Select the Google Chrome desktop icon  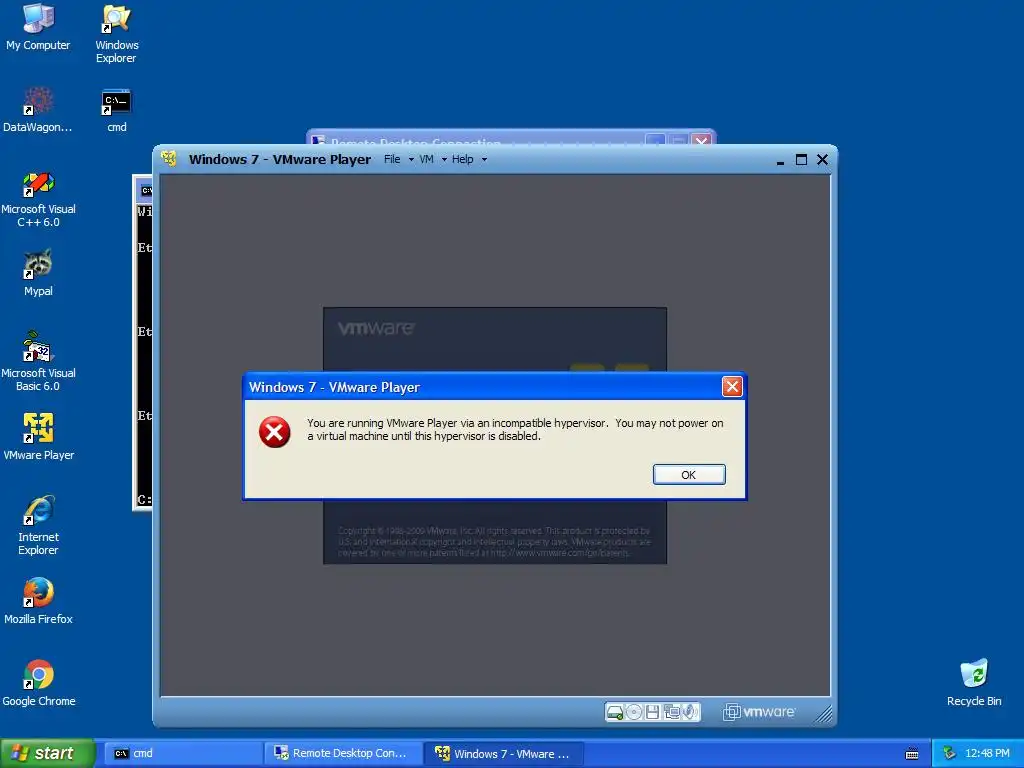coord(38,682)
